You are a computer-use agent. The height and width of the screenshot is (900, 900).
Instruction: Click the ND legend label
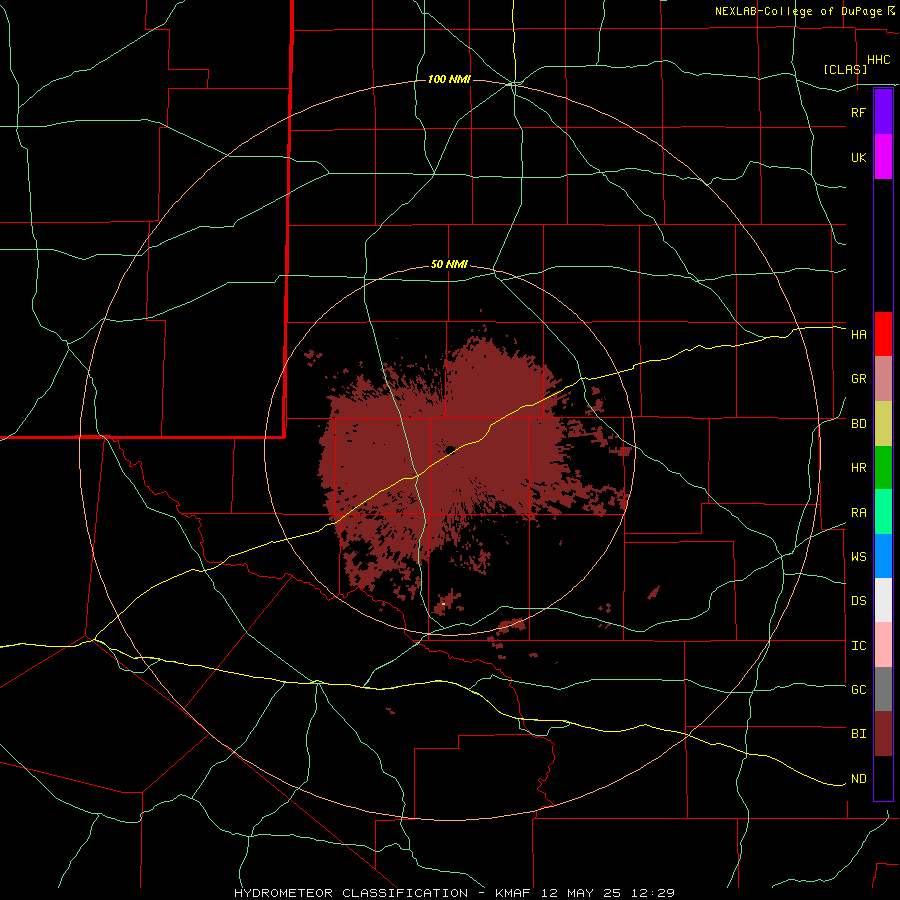point(858,779)
